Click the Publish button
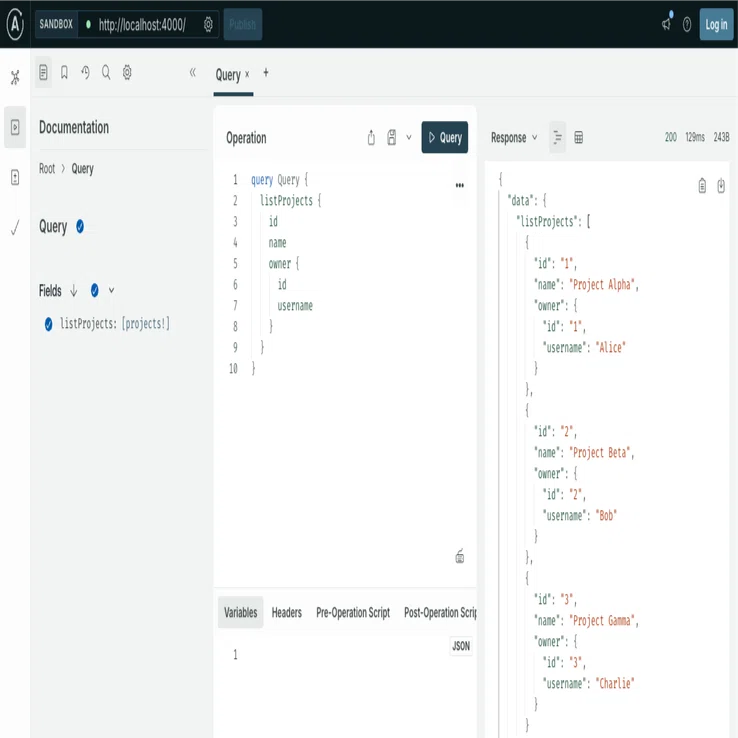The width and height of the screenshot is (738, 738). click(243, 24)
